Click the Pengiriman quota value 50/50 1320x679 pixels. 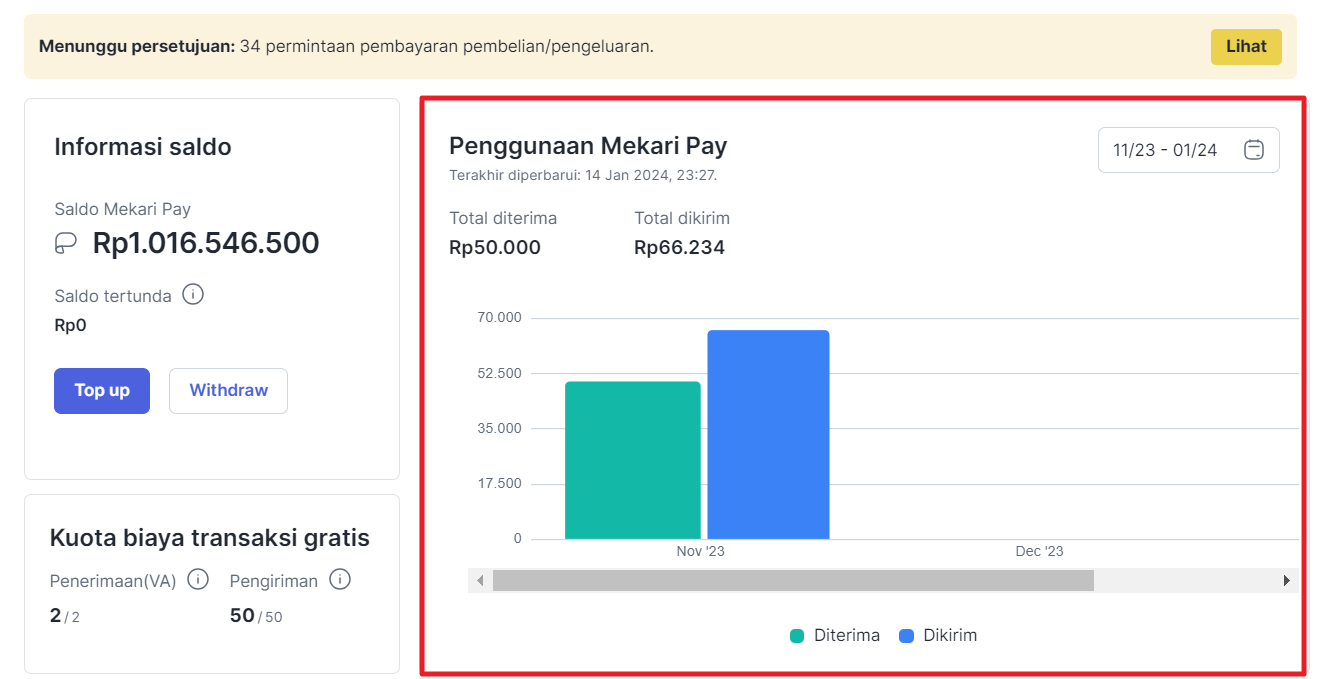(256, 616)
